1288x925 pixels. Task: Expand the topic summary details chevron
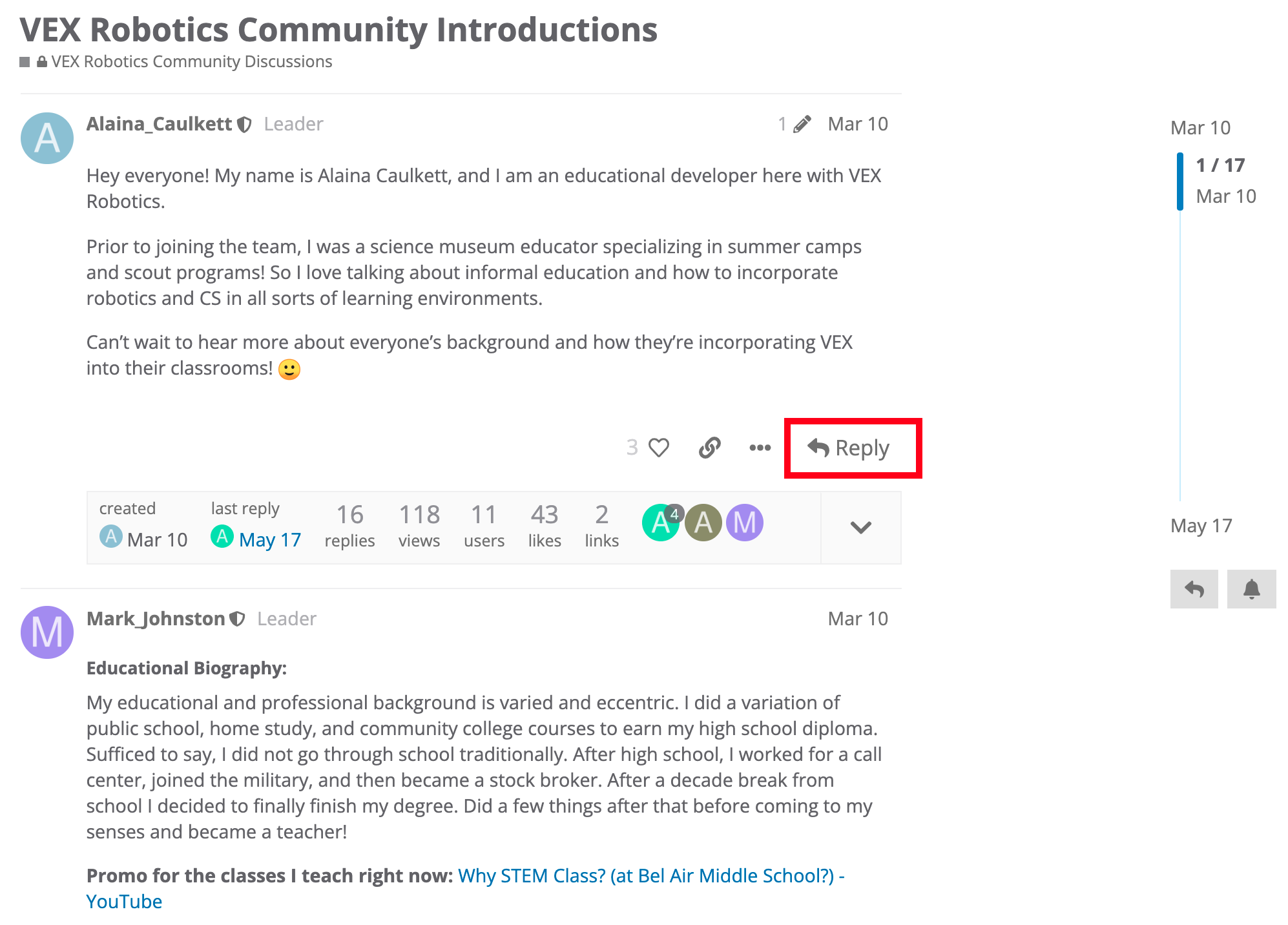[x=860, y=528]
